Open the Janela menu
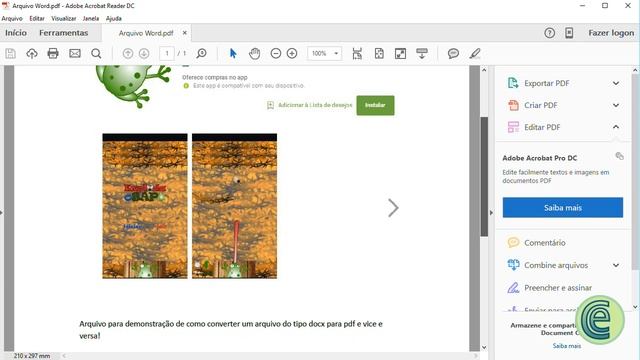The width and height of the screenshot is (640, 360). pos(91,18)
